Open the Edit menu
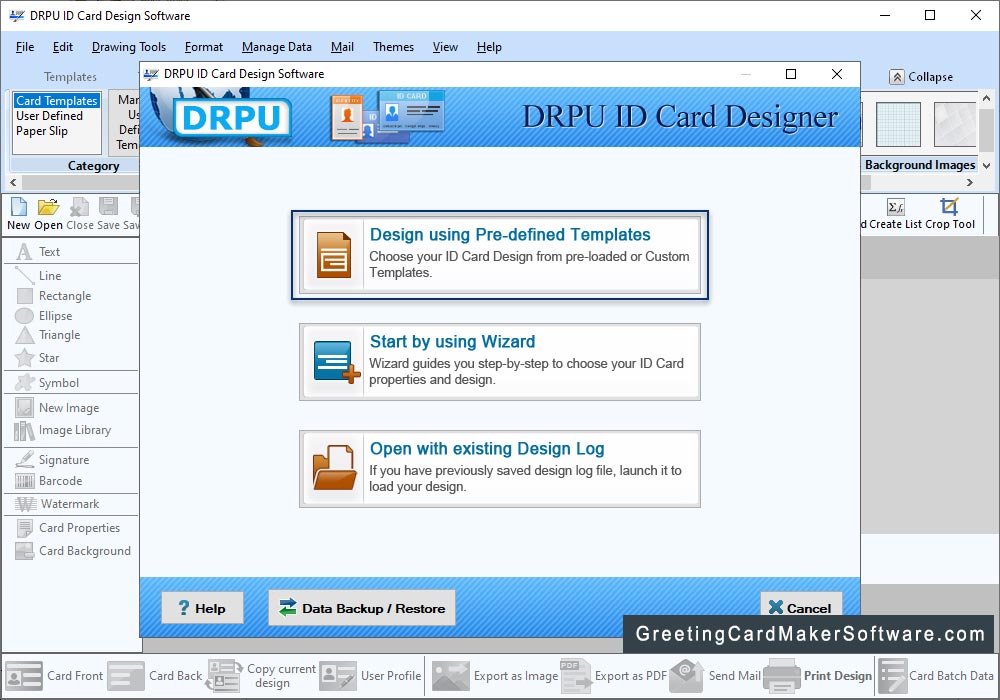Image resolution: width=1000 pixels, height=700 pixels. click(x=62, y=47)
